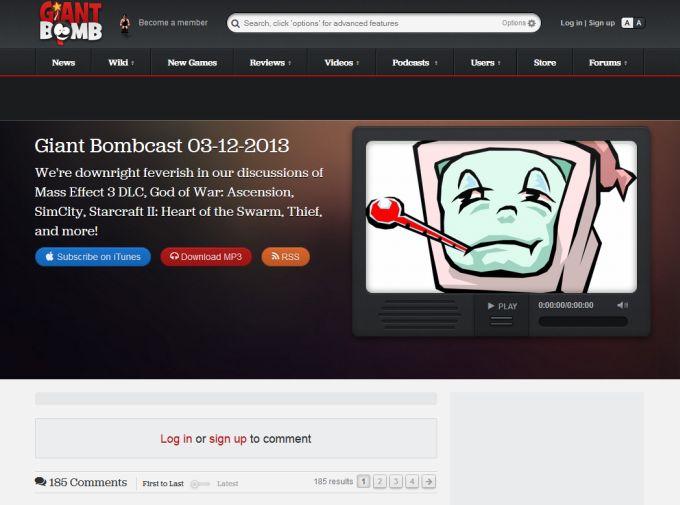Expand the Wiki dropdown menu
This screenshot has width=680, height=505.
point(121,62)
